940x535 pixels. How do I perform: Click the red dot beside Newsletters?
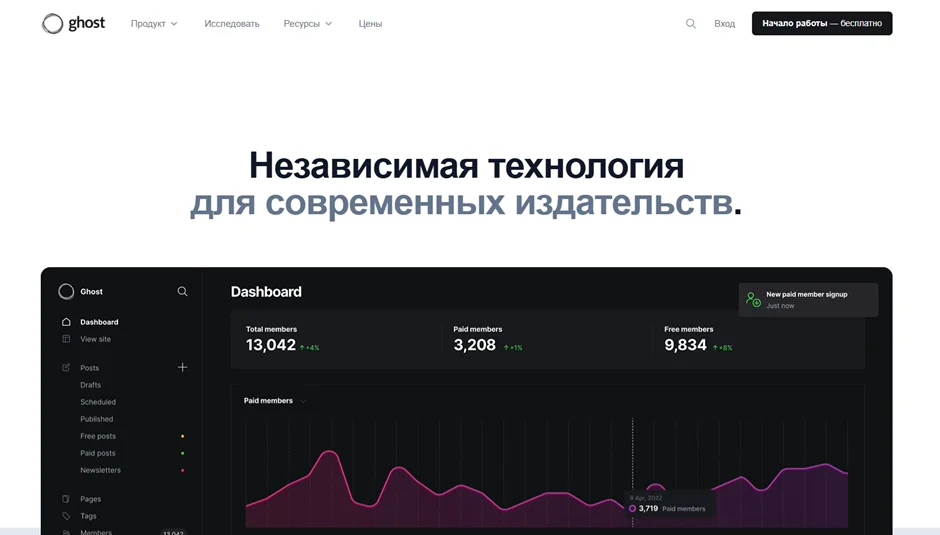click(182, 470)
